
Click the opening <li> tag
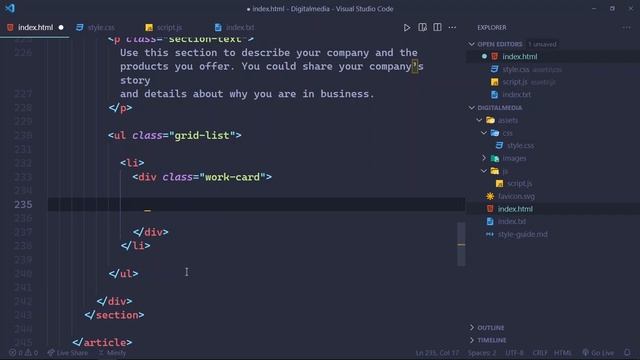coord(132,162)
